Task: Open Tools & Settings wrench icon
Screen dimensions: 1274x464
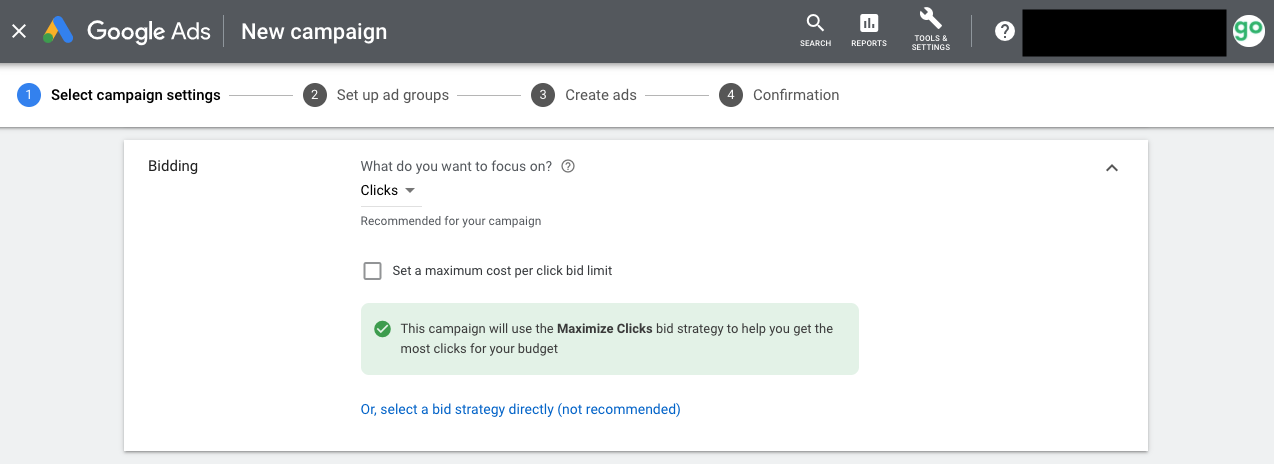Action: (930, 30)
